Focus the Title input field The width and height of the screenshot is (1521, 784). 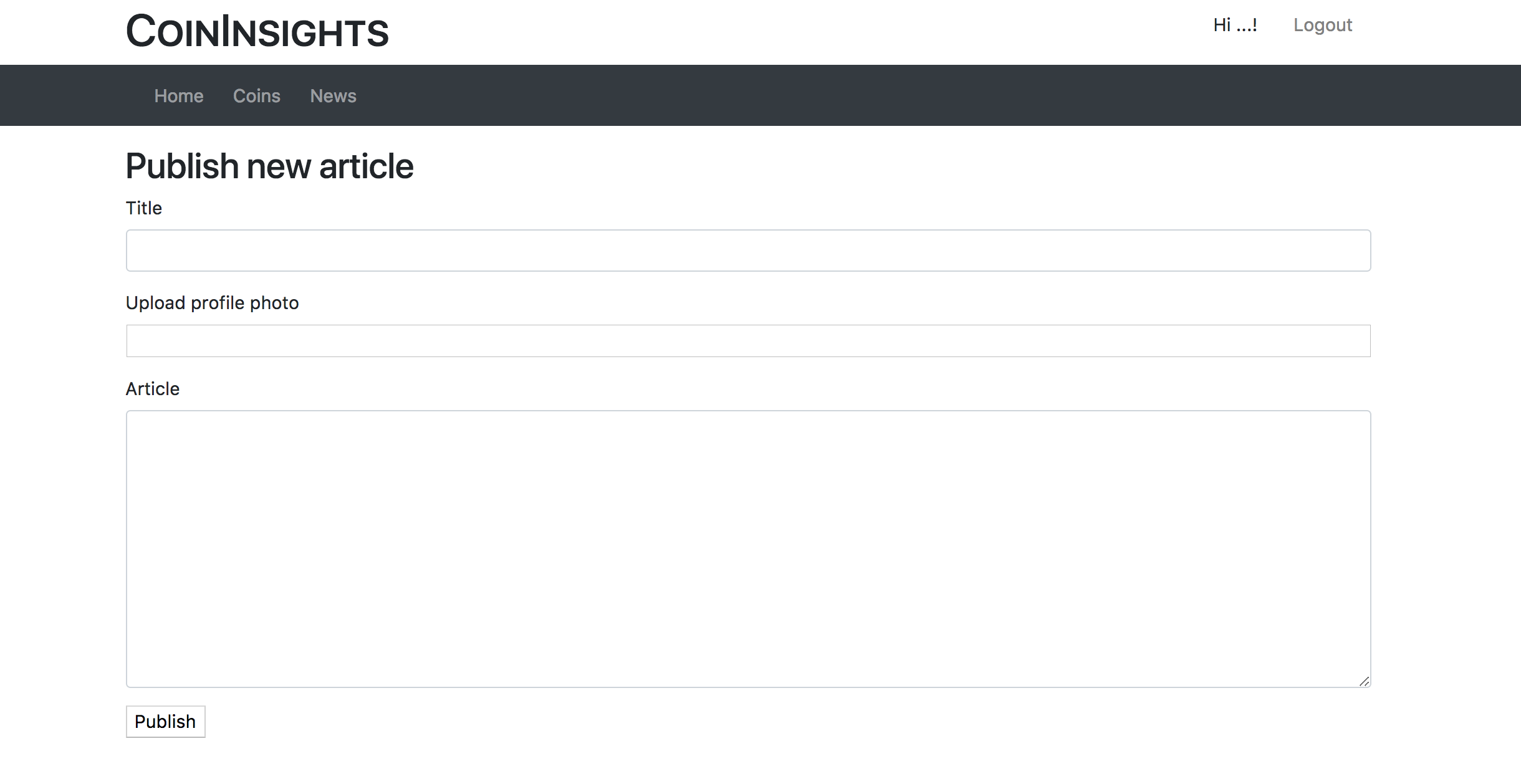748,251
